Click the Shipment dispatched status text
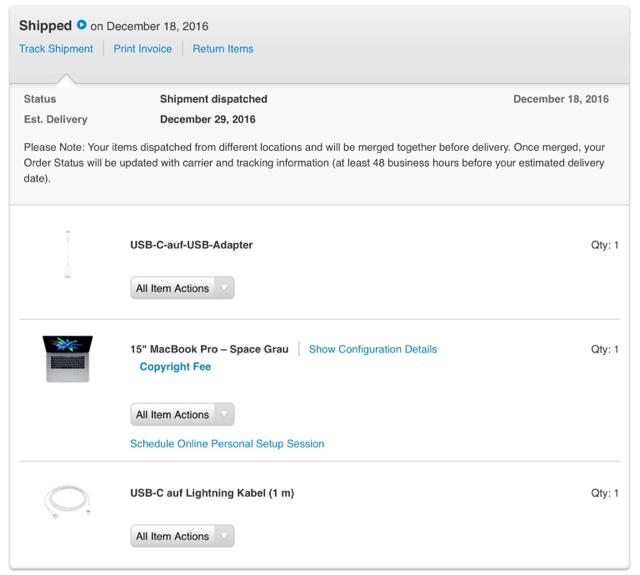Screen dimensions: 640x575 [213, 99]
